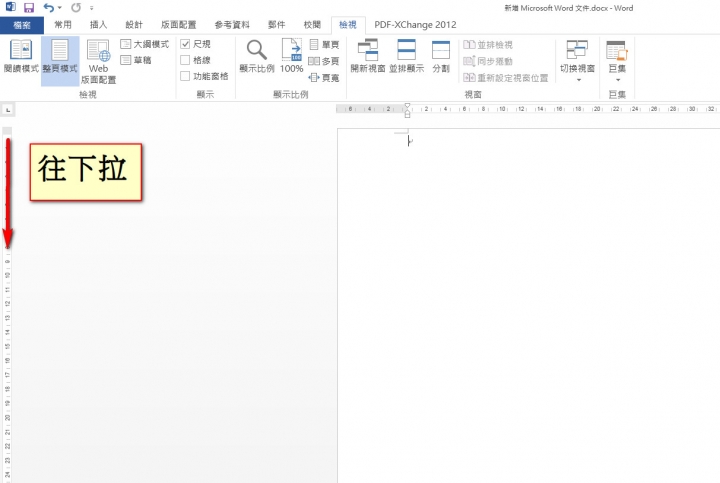This screenshot has height=483, width=720.
Task: Open the Macros (巨集) dropdown
Action: pyautogui.click(x=617, y=61)
